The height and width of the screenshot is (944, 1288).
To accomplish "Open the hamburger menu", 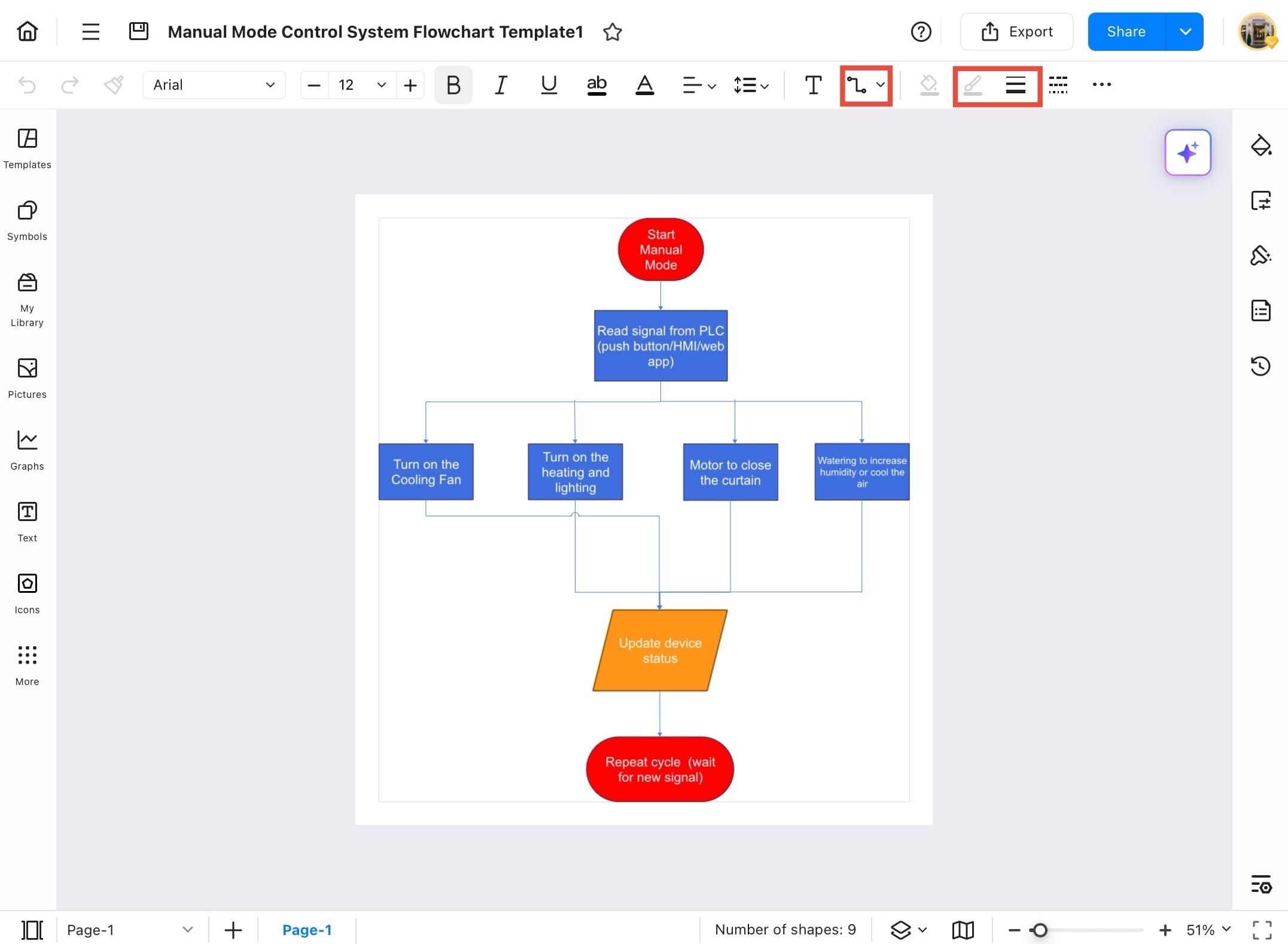I will [x=90, y=31].
